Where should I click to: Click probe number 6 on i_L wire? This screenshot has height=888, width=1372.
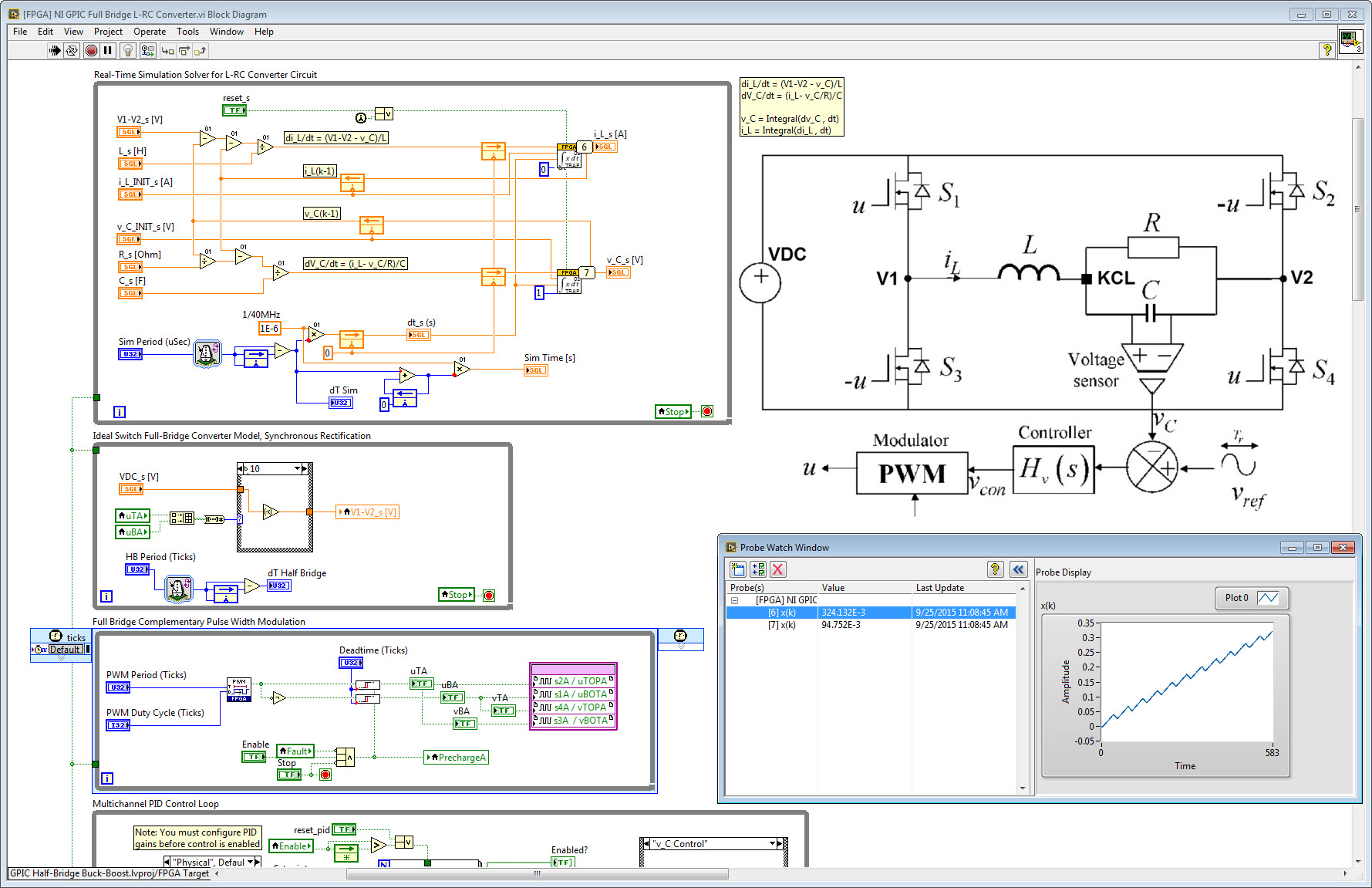click(x=585, y=147)
